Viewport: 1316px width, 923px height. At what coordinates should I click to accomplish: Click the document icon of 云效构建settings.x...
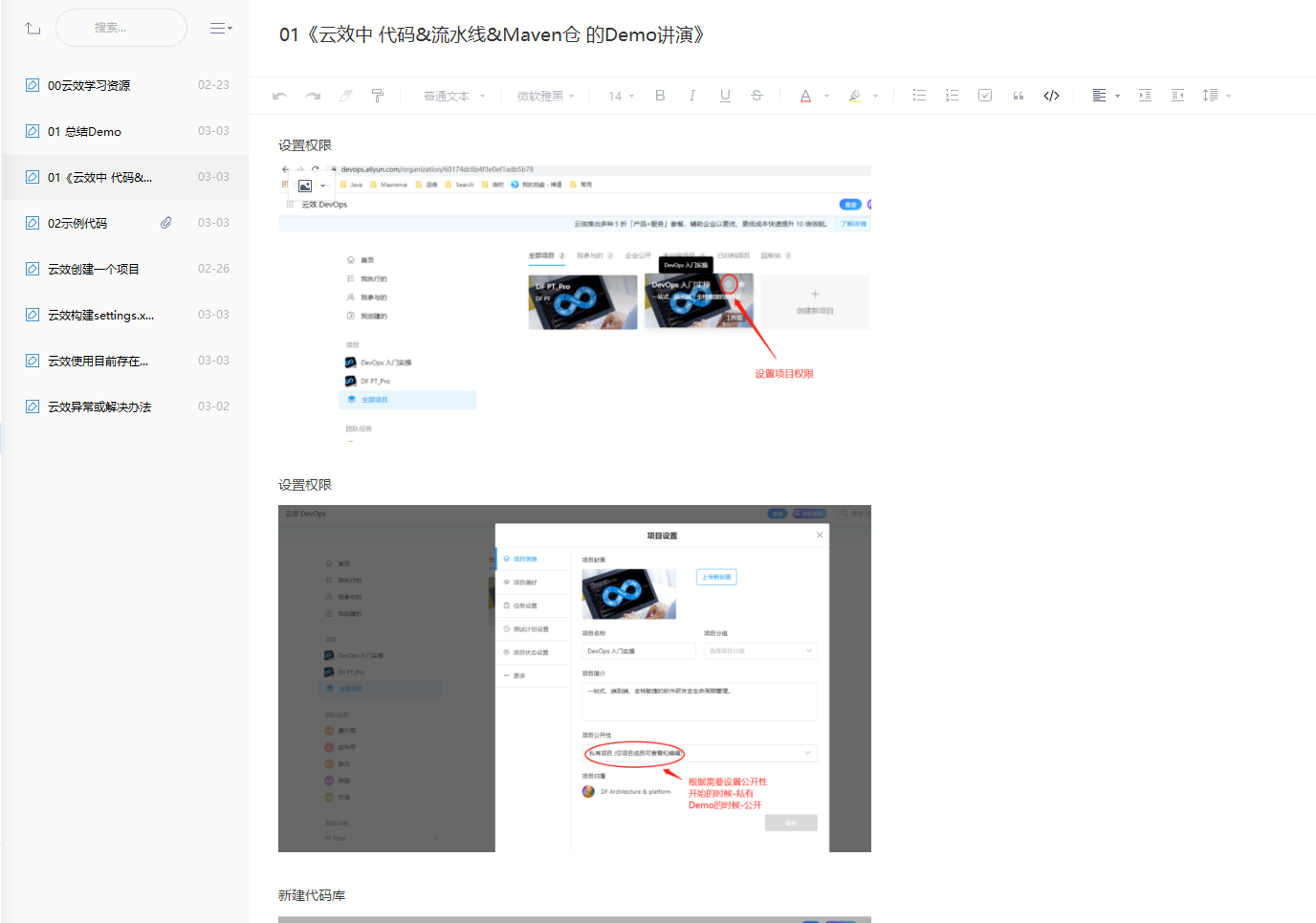33,315
